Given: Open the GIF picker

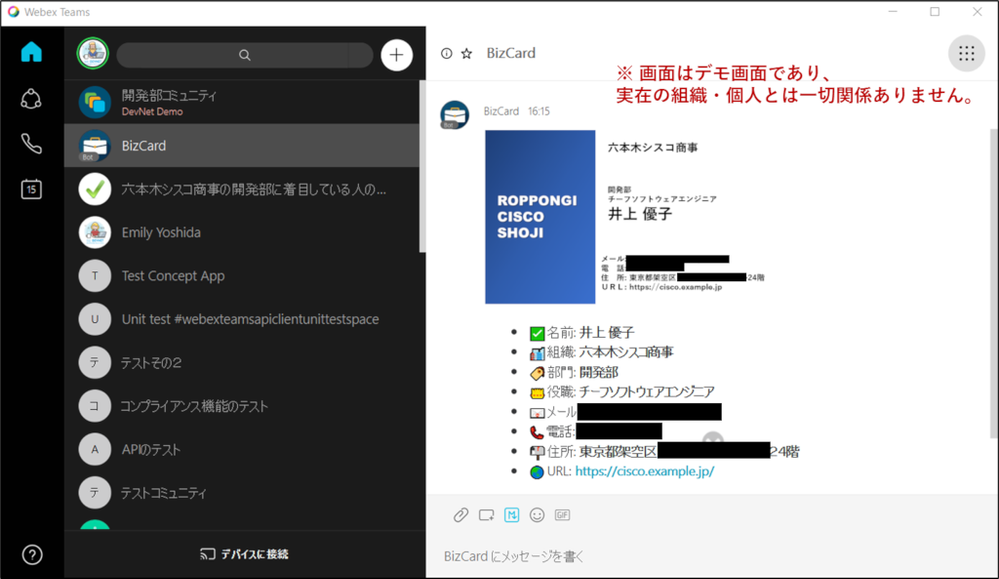Looking at the screenshot, I should tap(562, 515).
